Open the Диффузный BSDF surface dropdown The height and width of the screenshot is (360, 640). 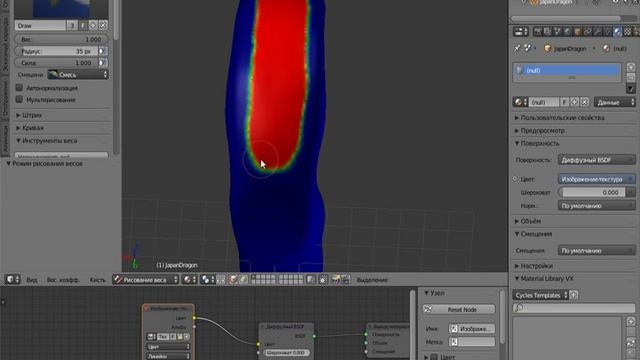point(596,160)
